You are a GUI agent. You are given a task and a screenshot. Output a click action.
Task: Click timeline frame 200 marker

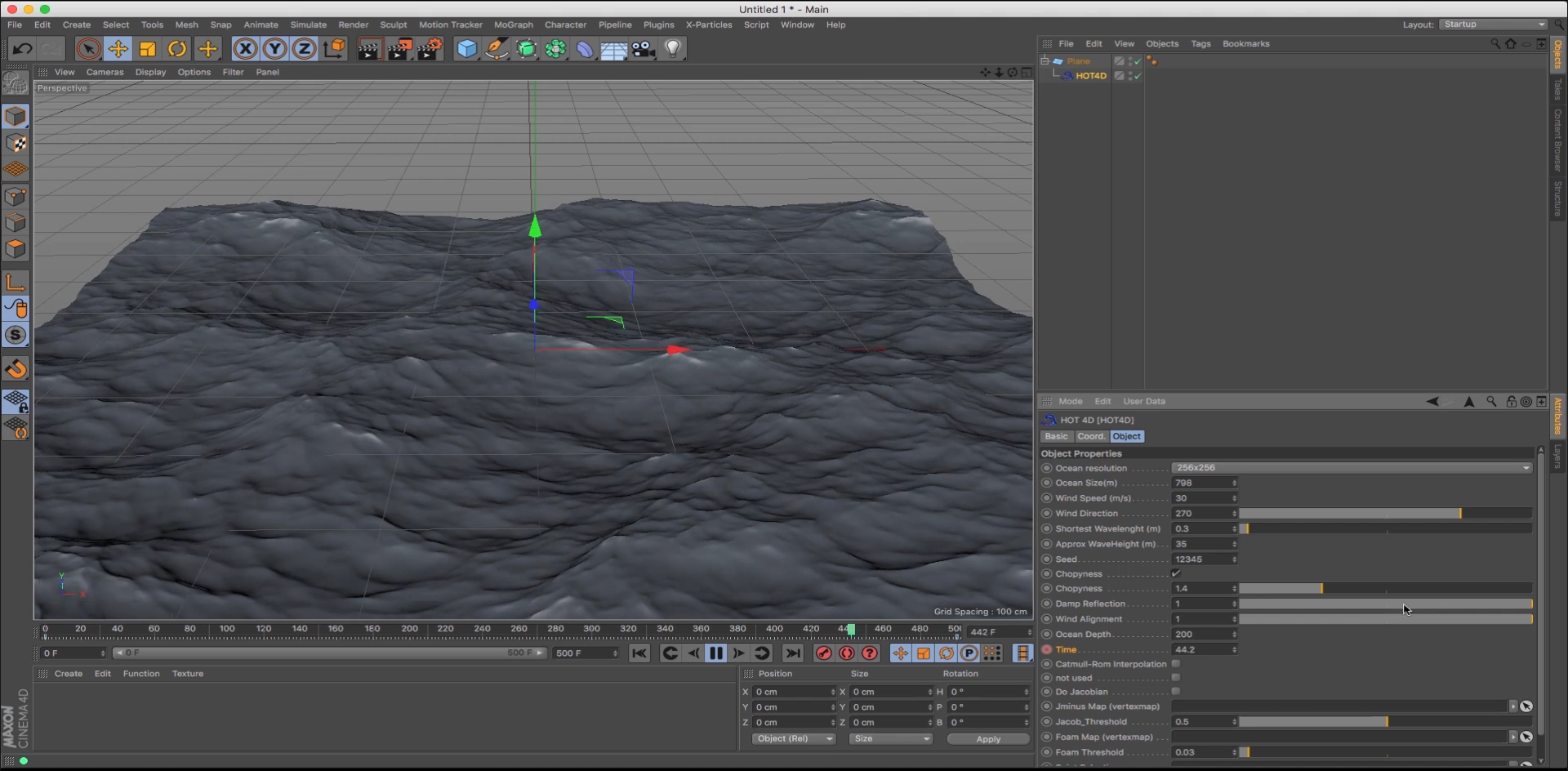[409, 630]
